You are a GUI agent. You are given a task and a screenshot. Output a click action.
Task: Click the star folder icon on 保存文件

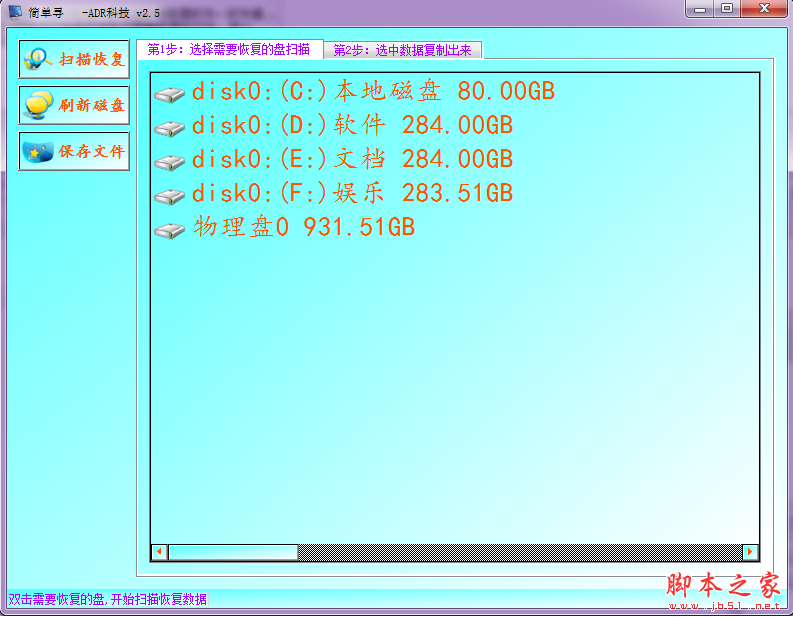38,152
